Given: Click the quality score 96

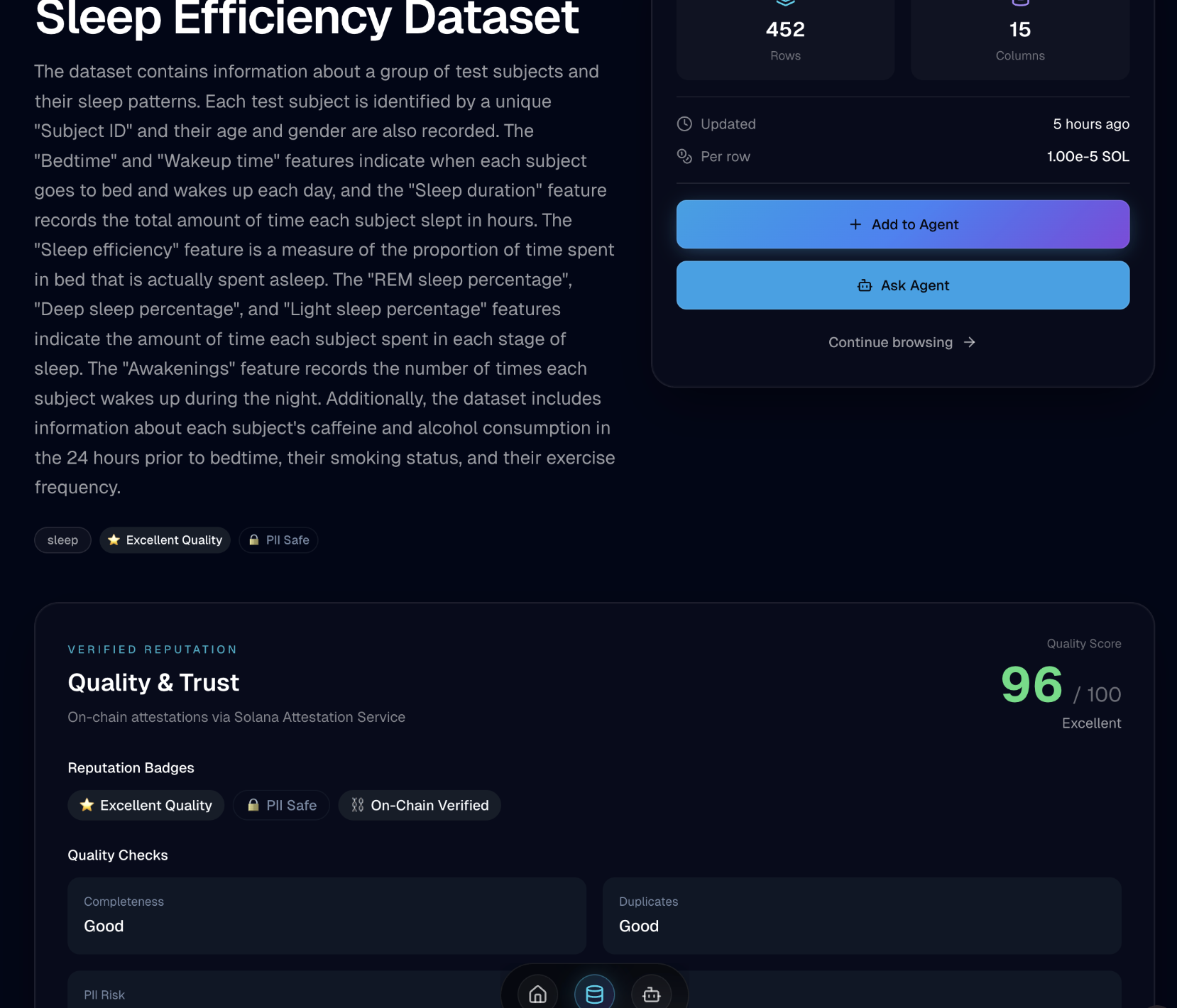Looking at the screenshot, I should (1031, 685).
